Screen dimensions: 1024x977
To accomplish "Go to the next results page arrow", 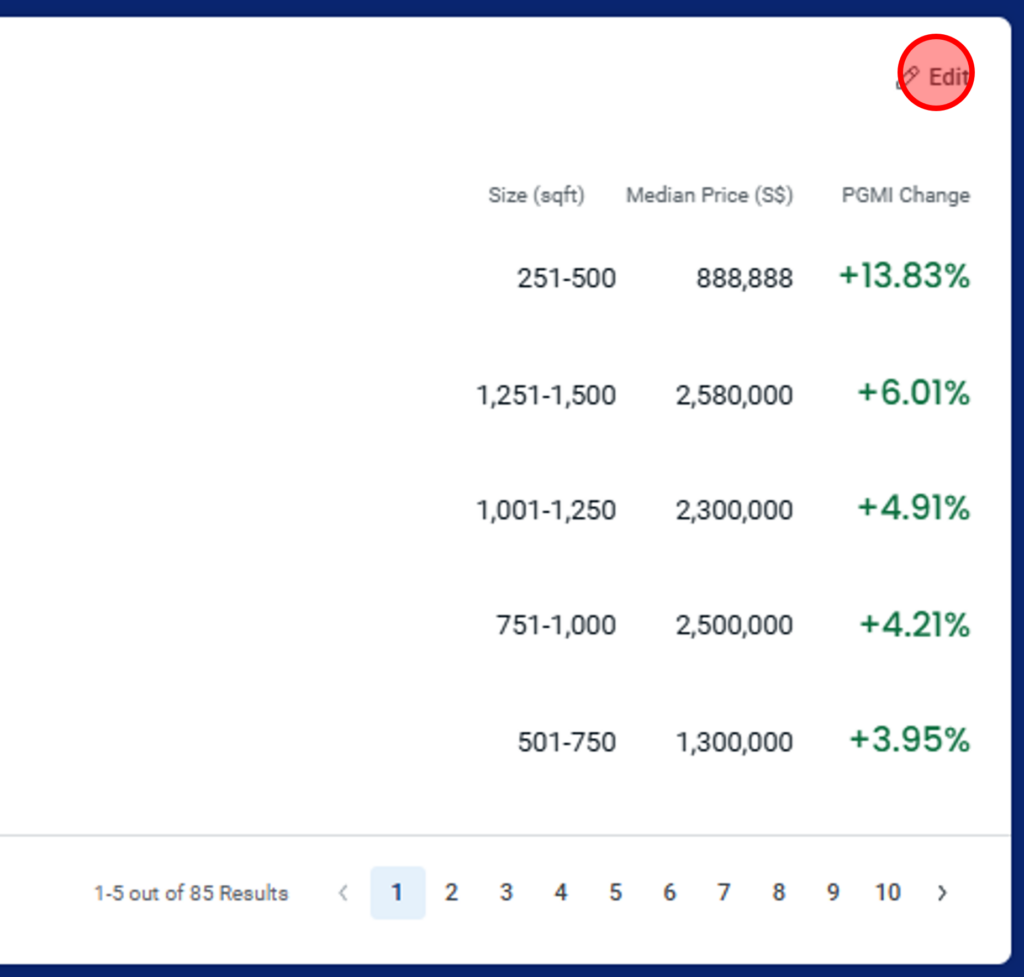I will pyautogui.click(x=942, y=893).
